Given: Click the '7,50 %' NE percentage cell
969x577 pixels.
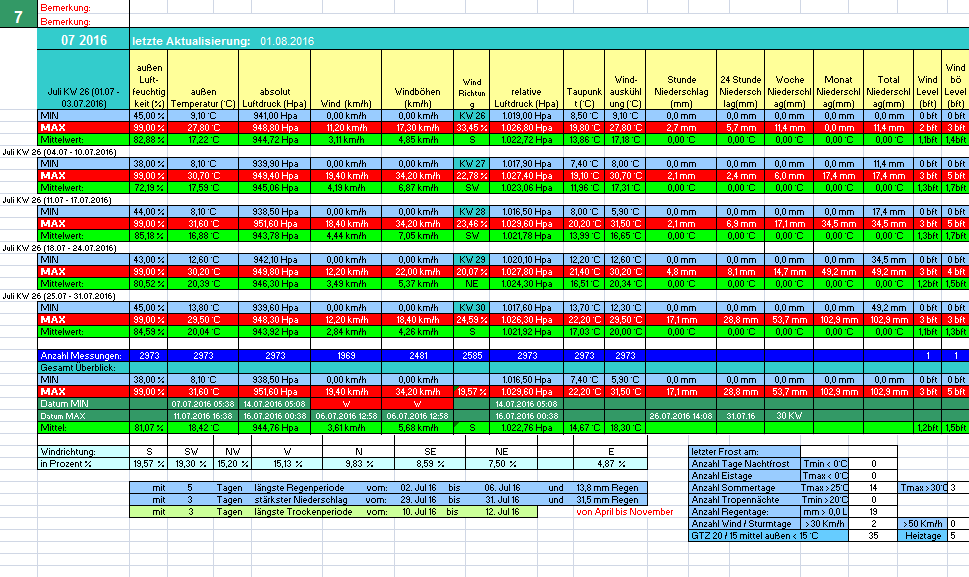Looking at the screenshot, I should [501, 464].
